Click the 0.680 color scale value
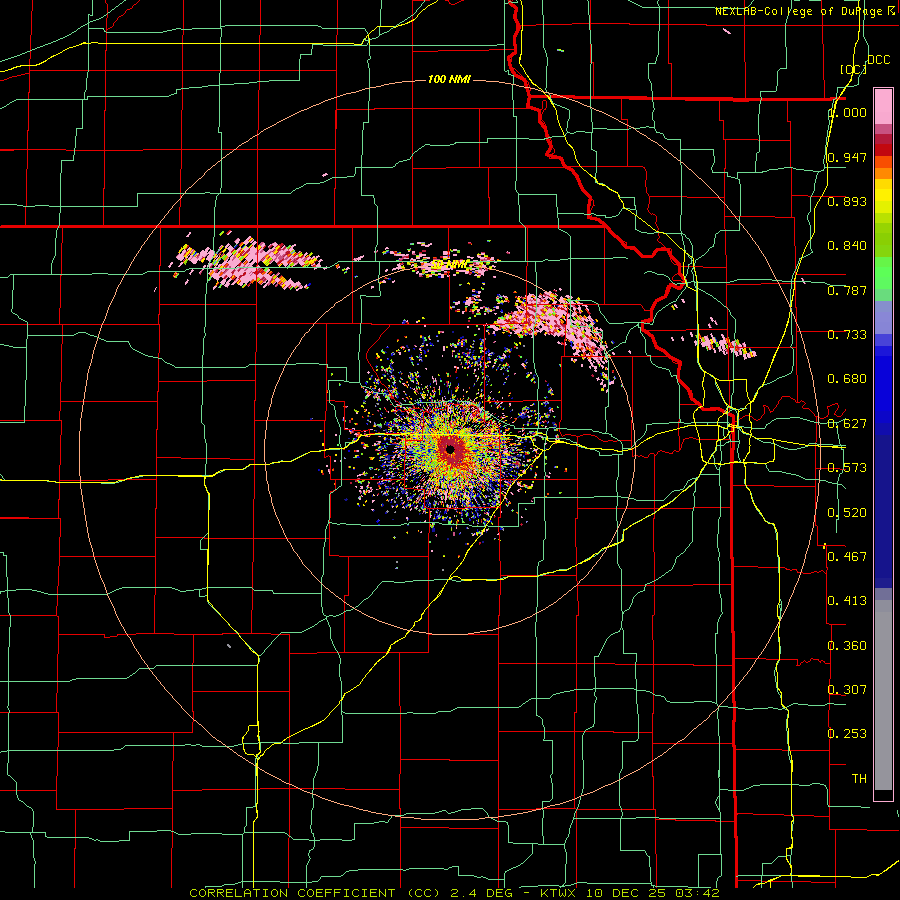This screenshot has height=900, width=900. (847, 379)
